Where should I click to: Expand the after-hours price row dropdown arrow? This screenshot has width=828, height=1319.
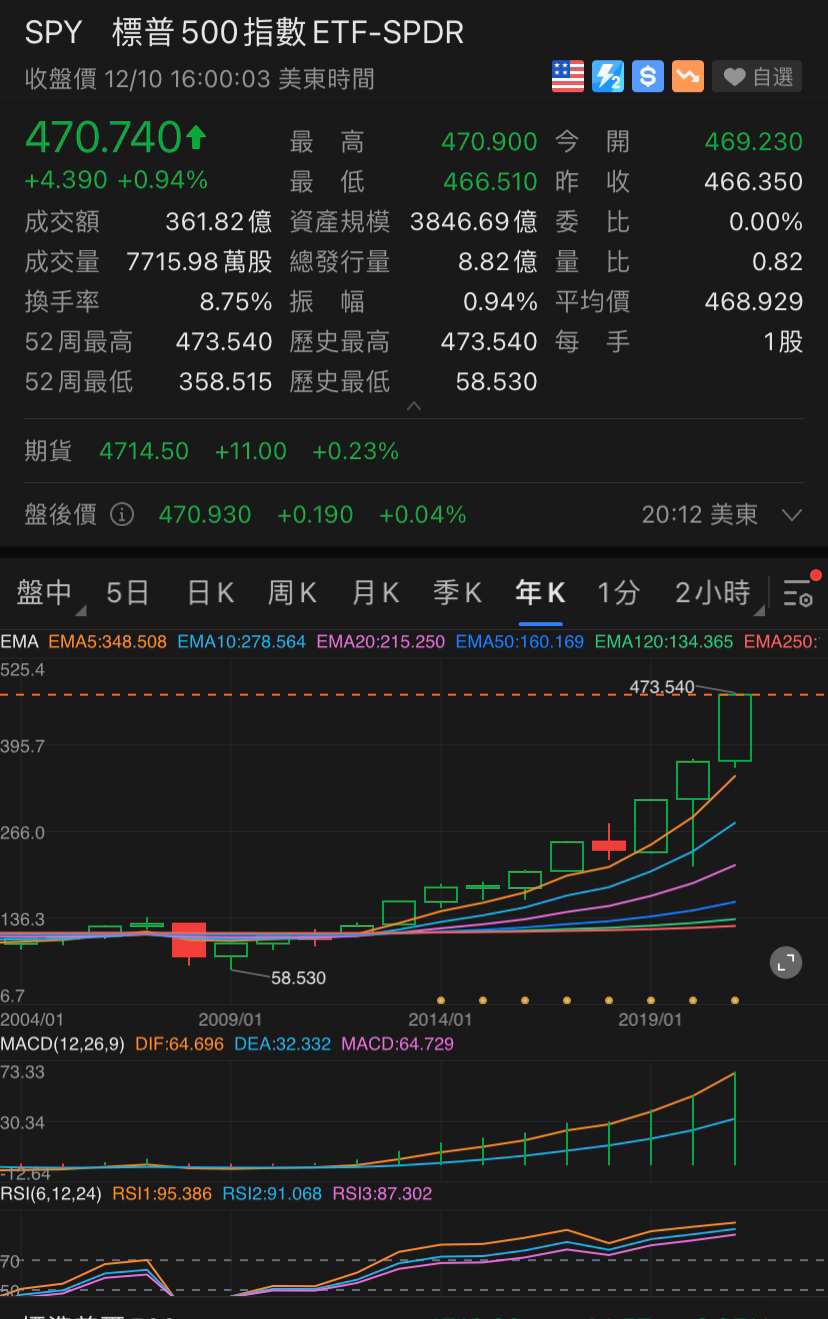pos(792,516)
